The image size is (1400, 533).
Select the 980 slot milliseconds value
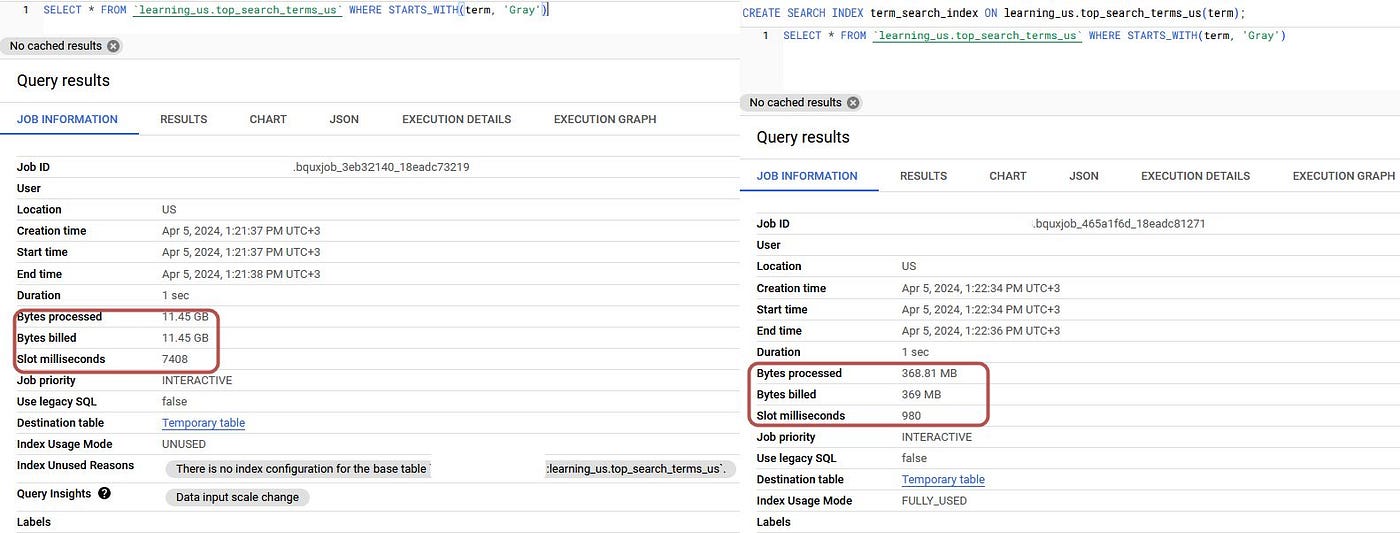pos(912,416)
